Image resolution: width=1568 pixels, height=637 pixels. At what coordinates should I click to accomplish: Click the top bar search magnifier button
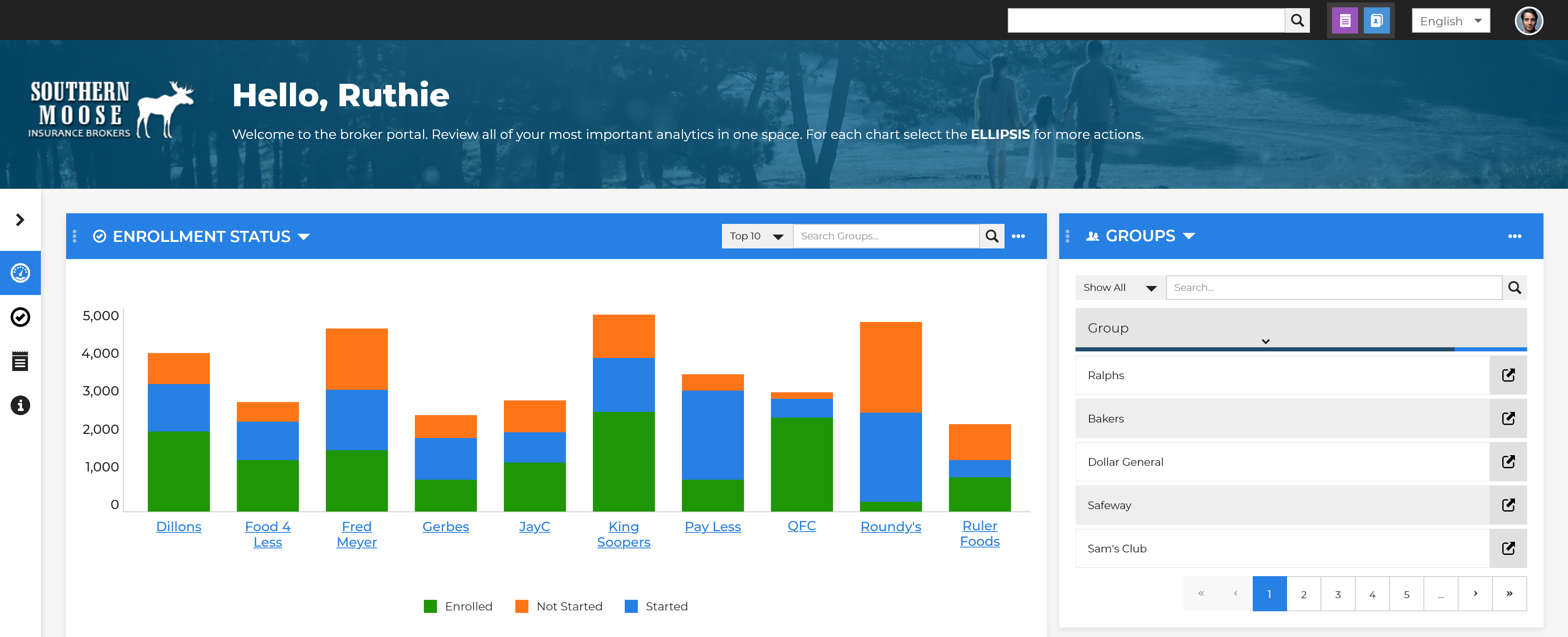(1297, 21)
